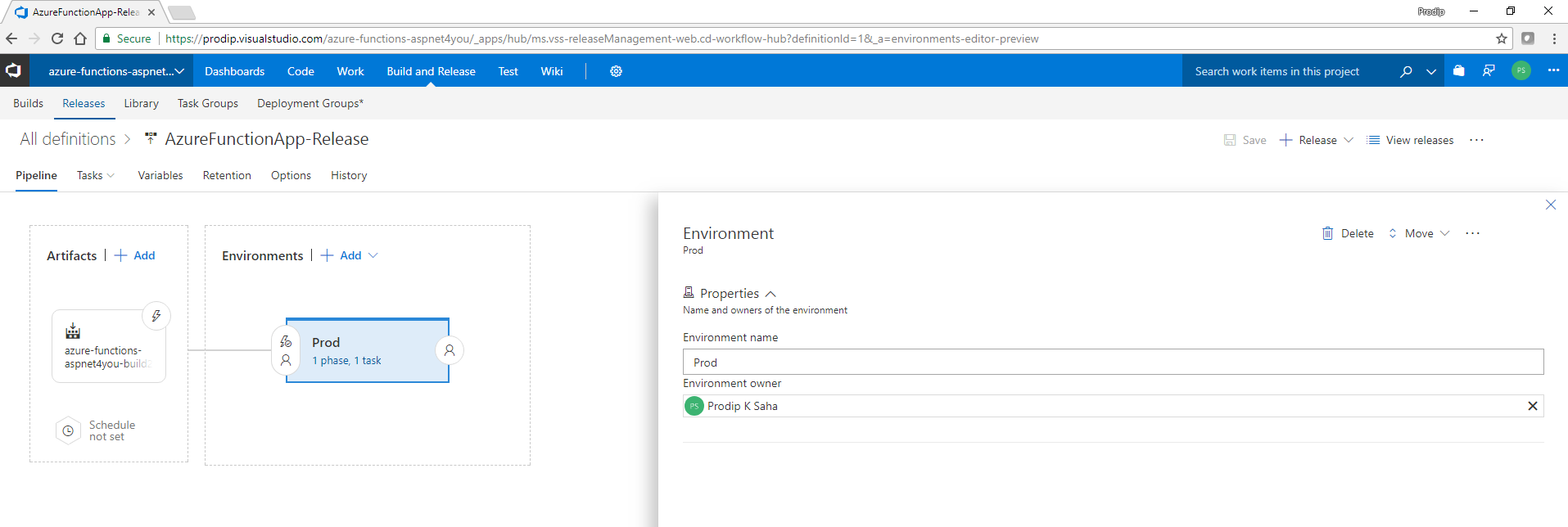The image size is (1568, 527).
Task: Open the Release dropdown
Action: (1349, 140)
